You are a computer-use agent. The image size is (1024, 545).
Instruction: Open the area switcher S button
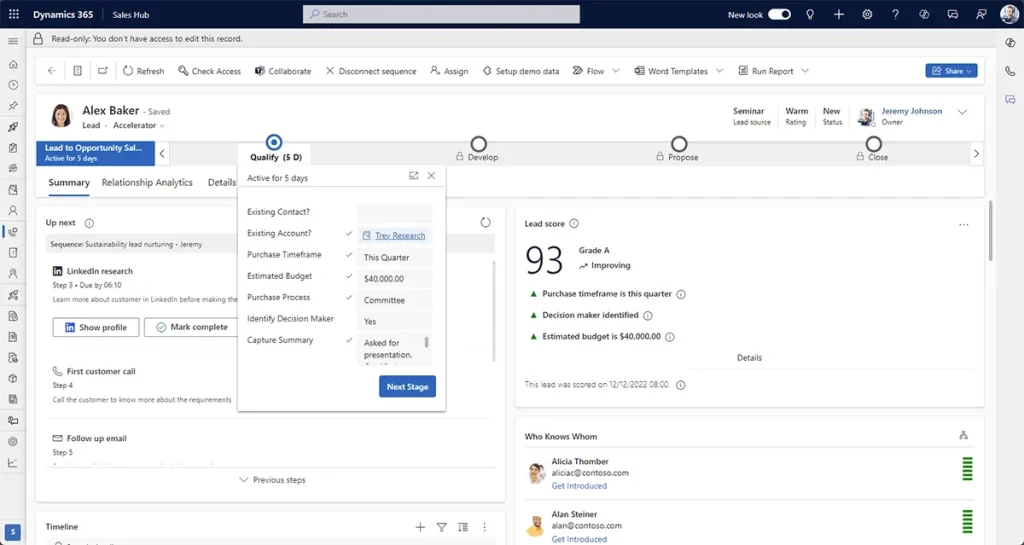click(12, 532)
